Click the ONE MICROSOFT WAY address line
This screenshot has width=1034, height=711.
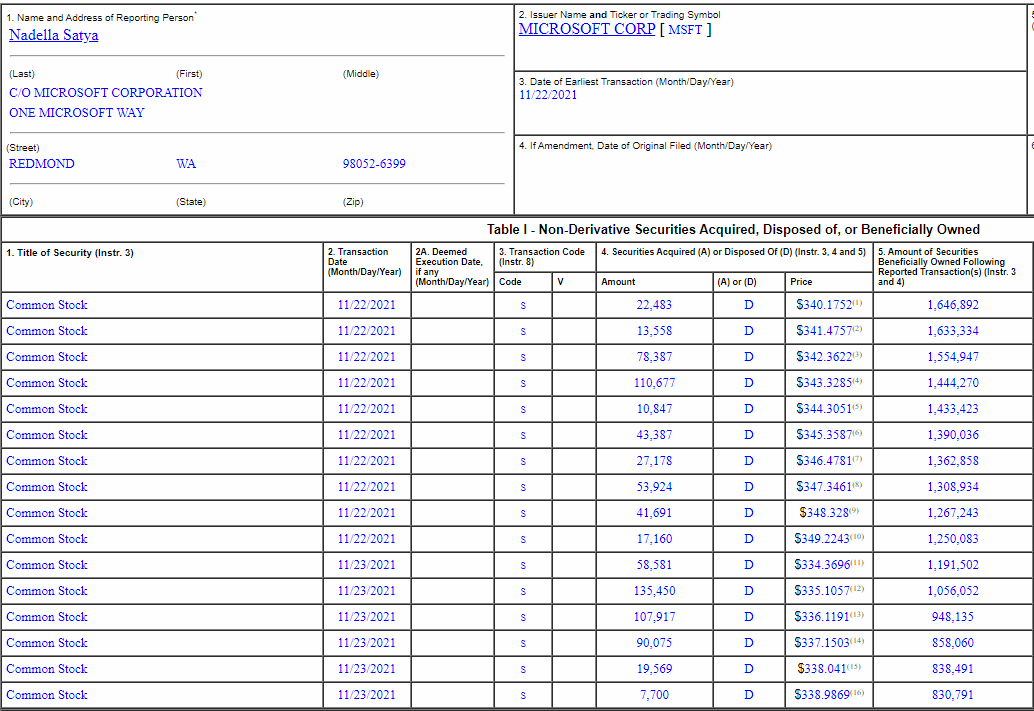pyautogui.click(x=77, y=113)
